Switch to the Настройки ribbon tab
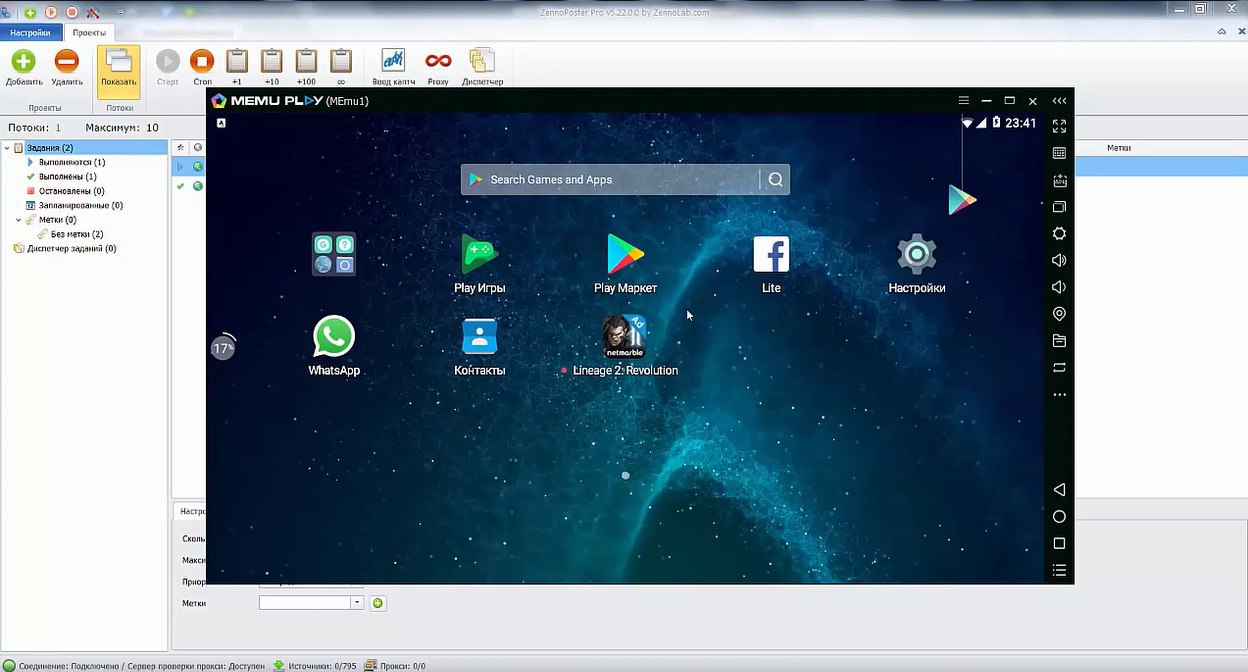The width and height of the screenshot is (1248, 672). 30,33
